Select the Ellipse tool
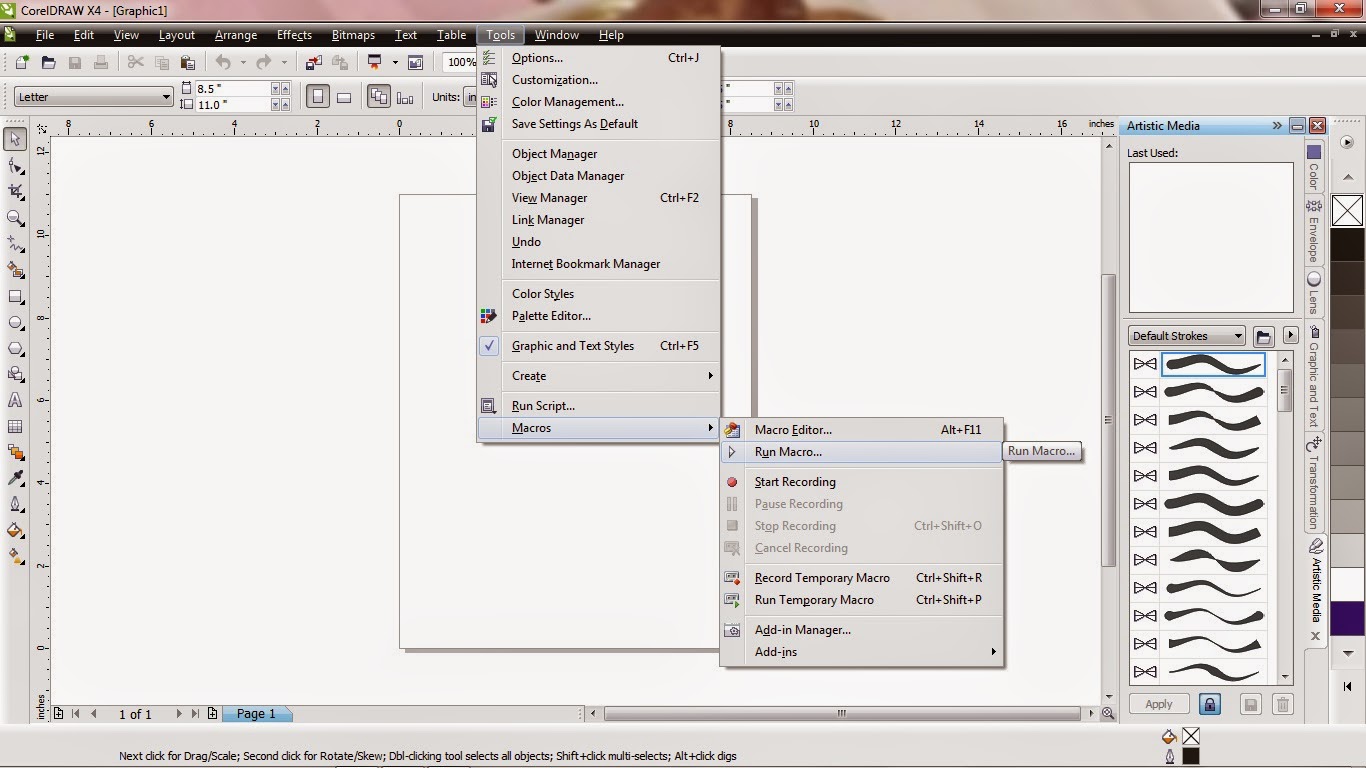 [15, 323]
